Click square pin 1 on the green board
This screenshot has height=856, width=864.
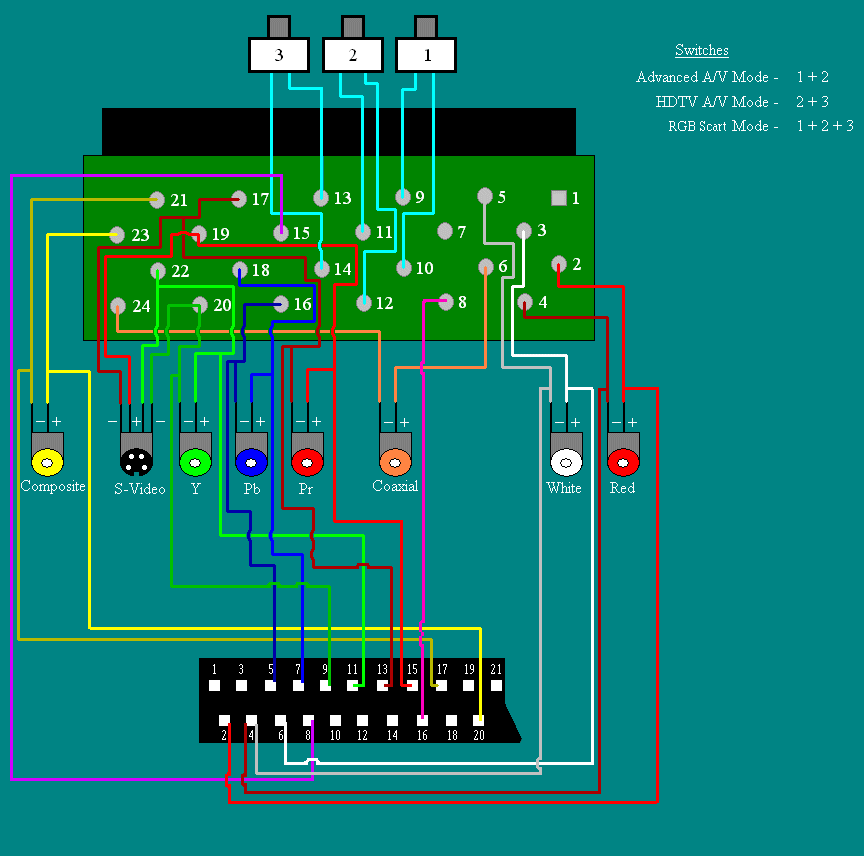[559, 198]
